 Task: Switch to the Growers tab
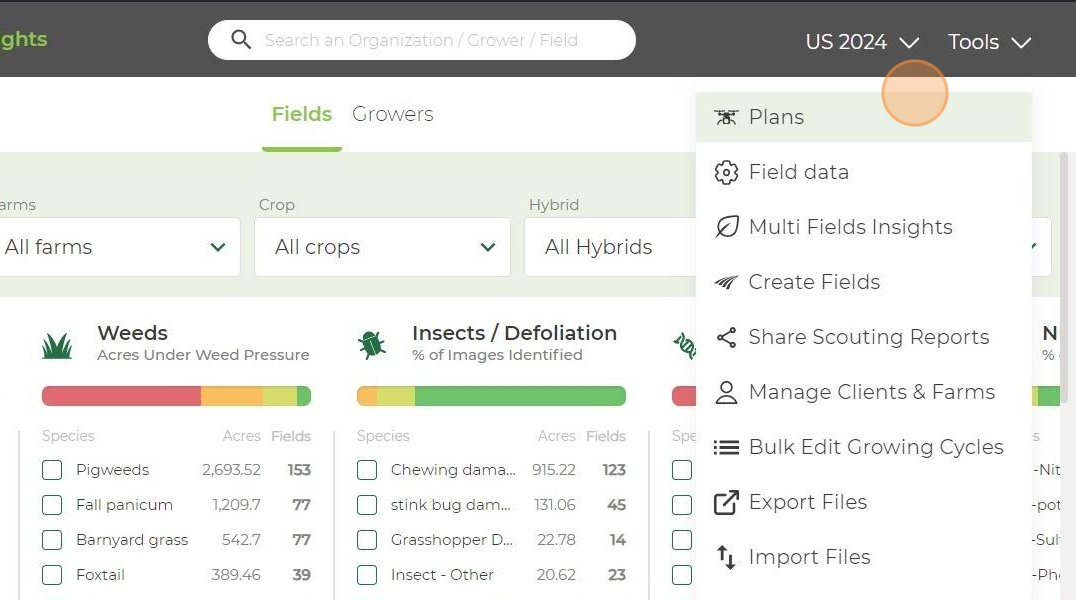[x=393, y=114]
